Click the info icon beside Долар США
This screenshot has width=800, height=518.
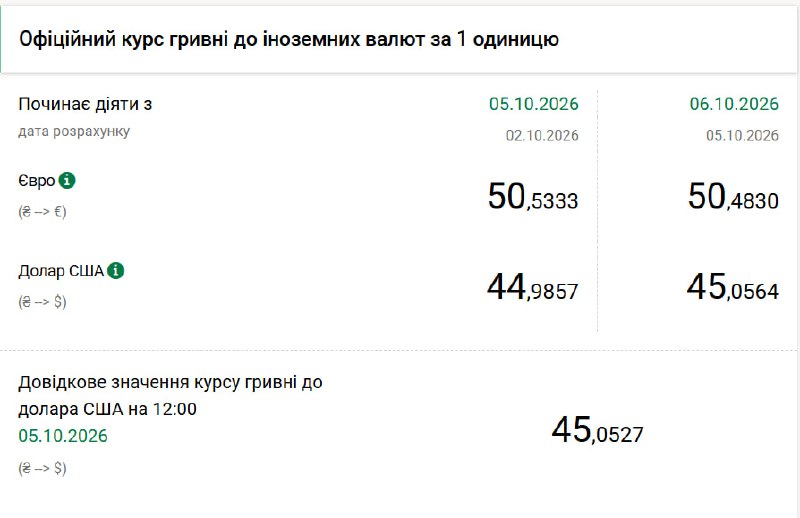tap(116, 270)
